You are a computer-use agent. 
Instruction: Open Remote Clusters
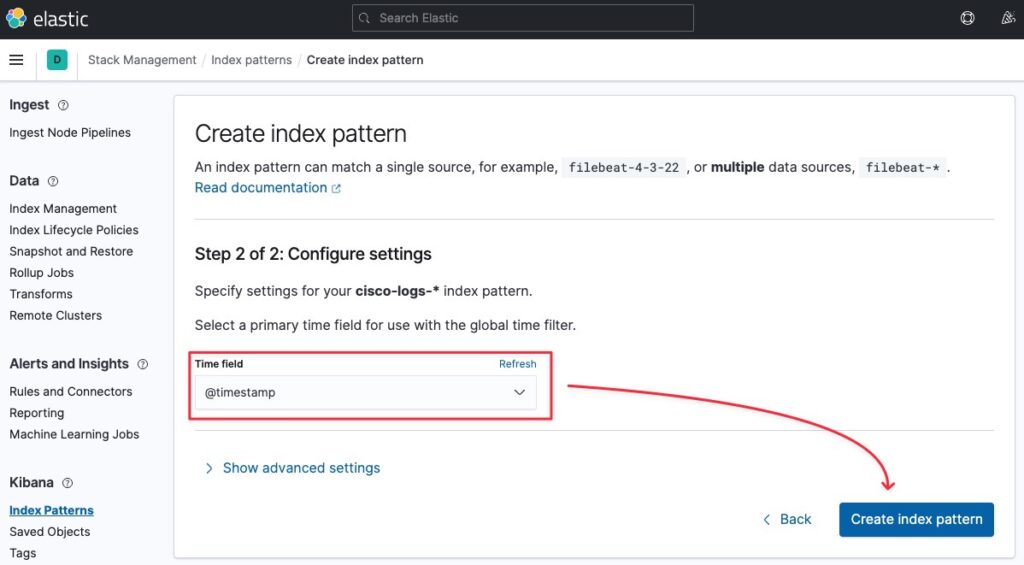pyautogui.click(x=56, y=315)
